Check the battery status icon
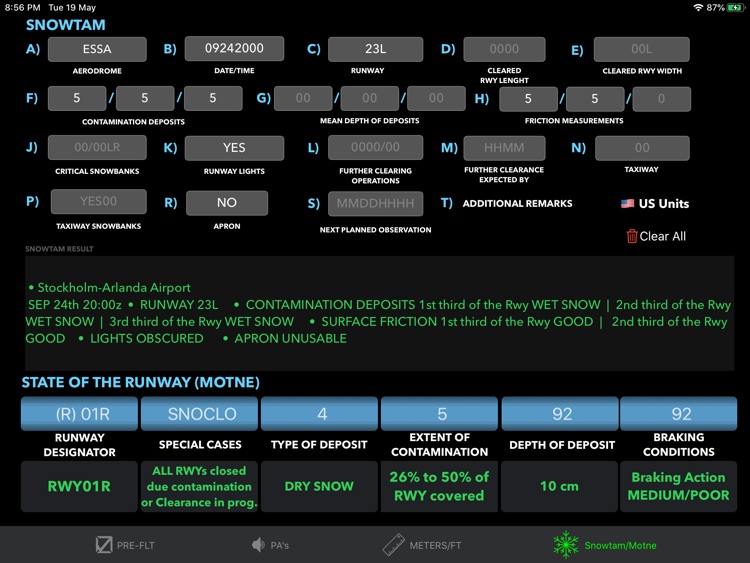Viewport: 750px width, 563px height. (x=736, y=8)
